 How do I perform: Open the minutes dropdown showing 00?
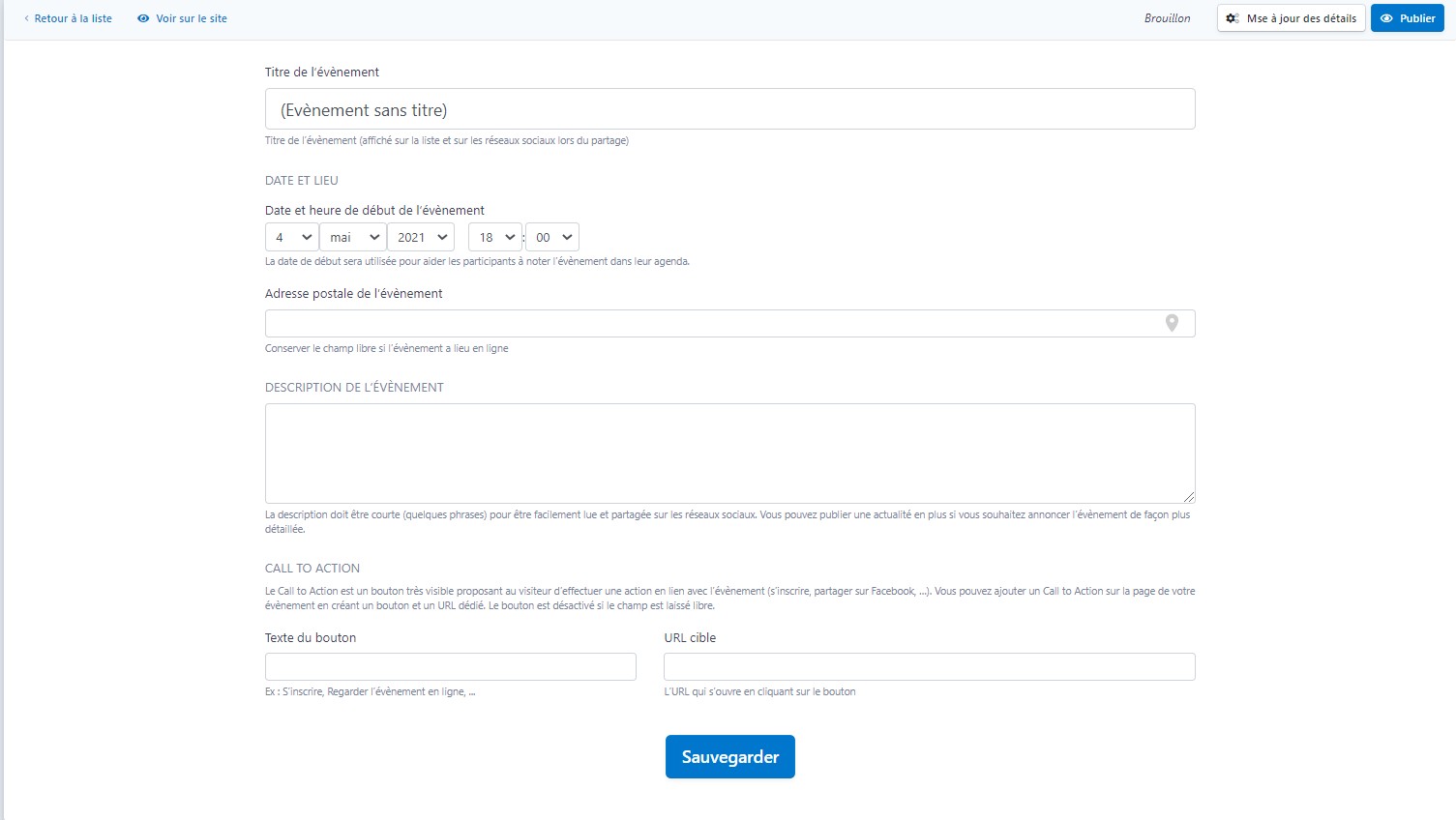pos(551,237)
